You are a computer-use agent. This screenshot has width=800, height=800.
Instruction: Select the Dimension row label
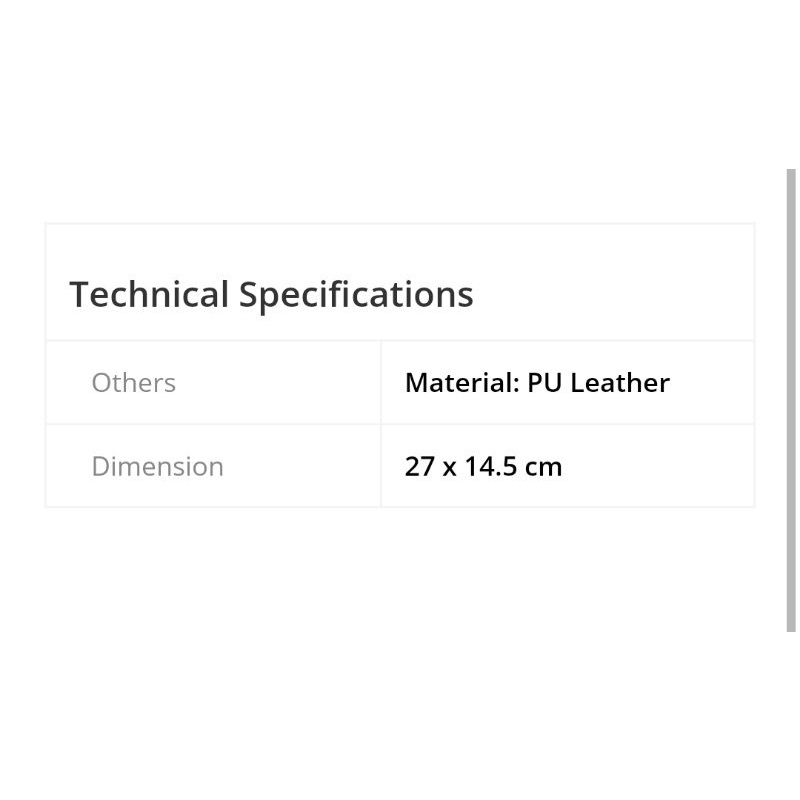(x=157, y=467)
